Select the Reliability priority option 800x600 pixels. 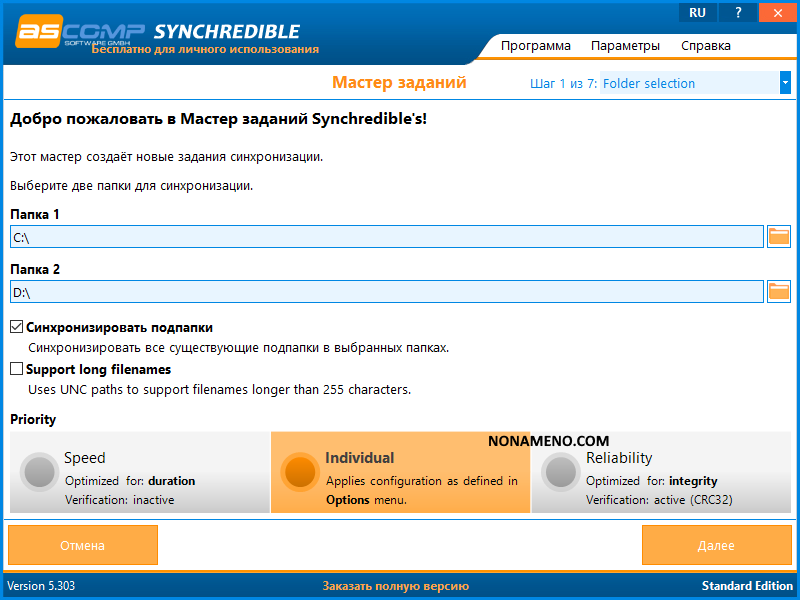pos(661,472)
